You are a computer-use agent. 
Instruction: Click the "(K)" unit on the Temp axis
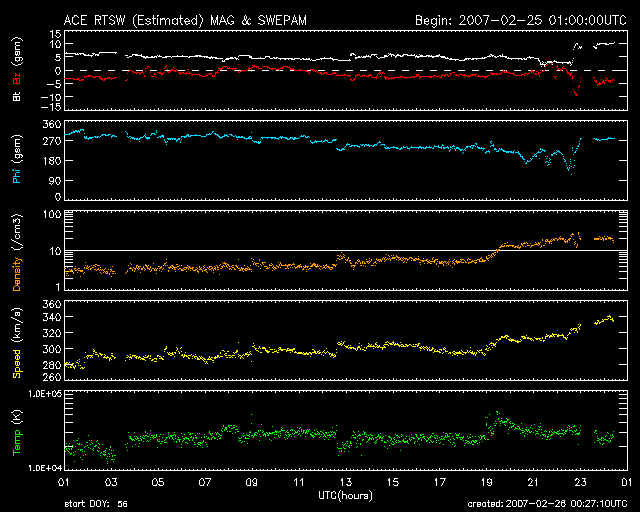18,418
